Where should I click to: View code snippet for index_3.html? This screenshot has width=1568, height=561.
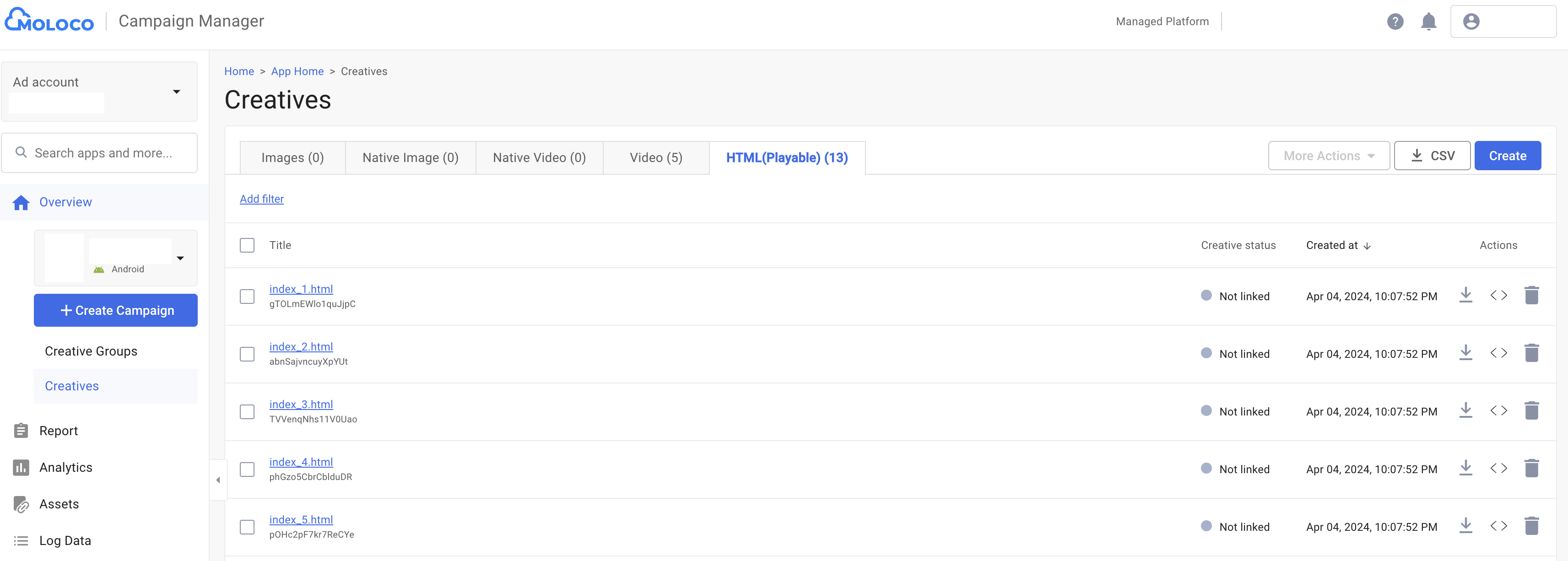1498,411
